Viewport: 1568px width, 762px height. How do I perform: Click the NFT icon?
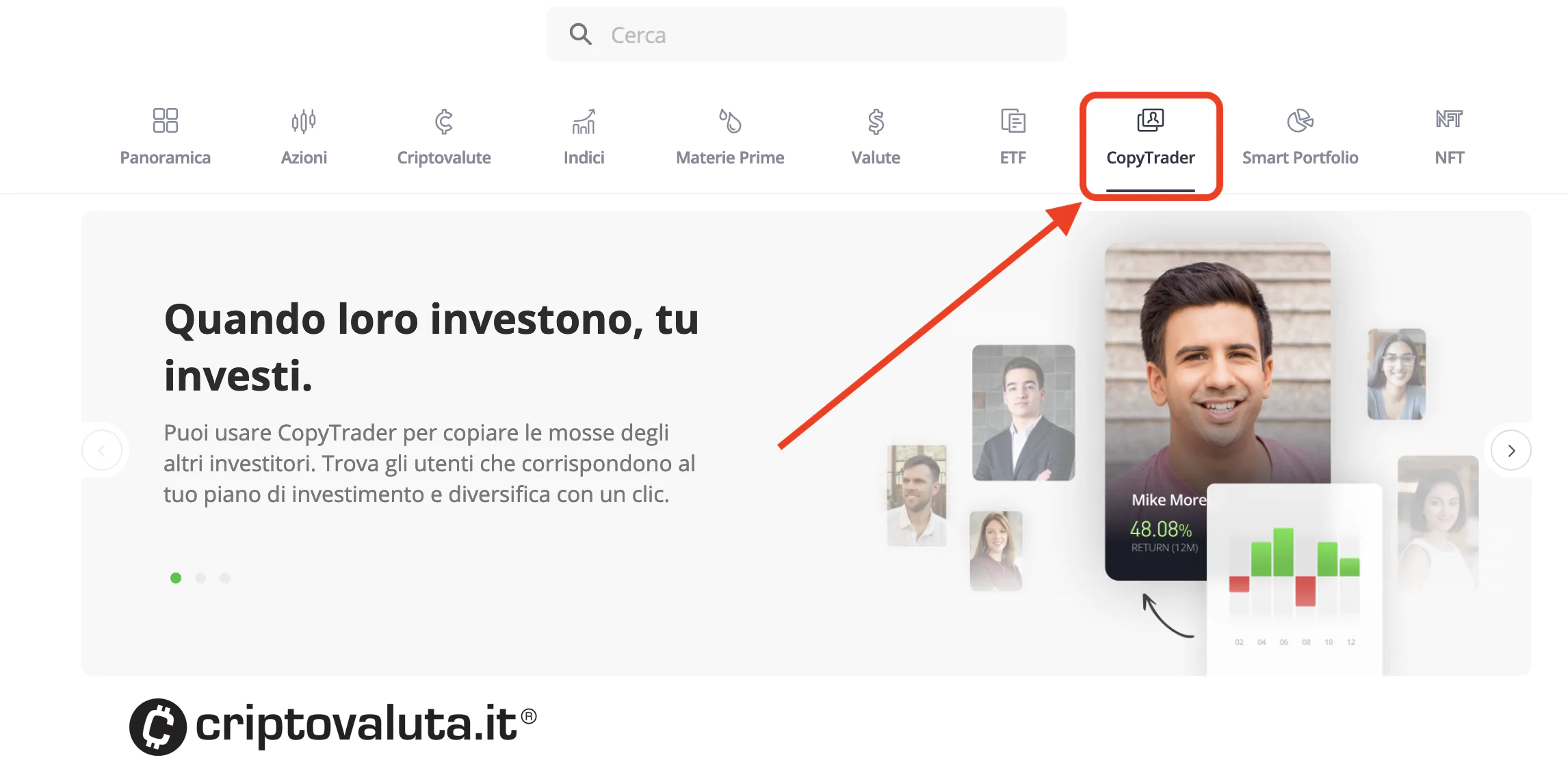coord(1449,120)
